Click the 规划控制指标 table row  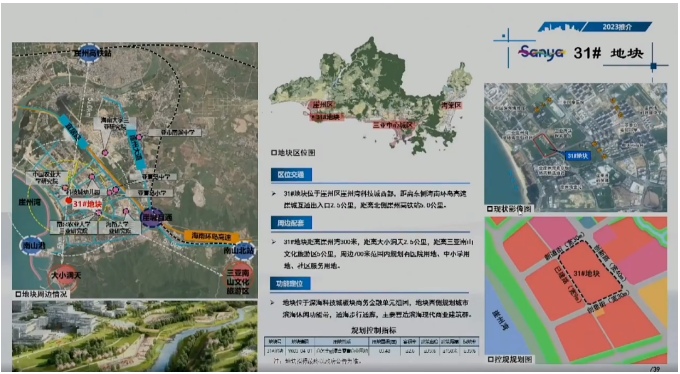tap(372, 351)
